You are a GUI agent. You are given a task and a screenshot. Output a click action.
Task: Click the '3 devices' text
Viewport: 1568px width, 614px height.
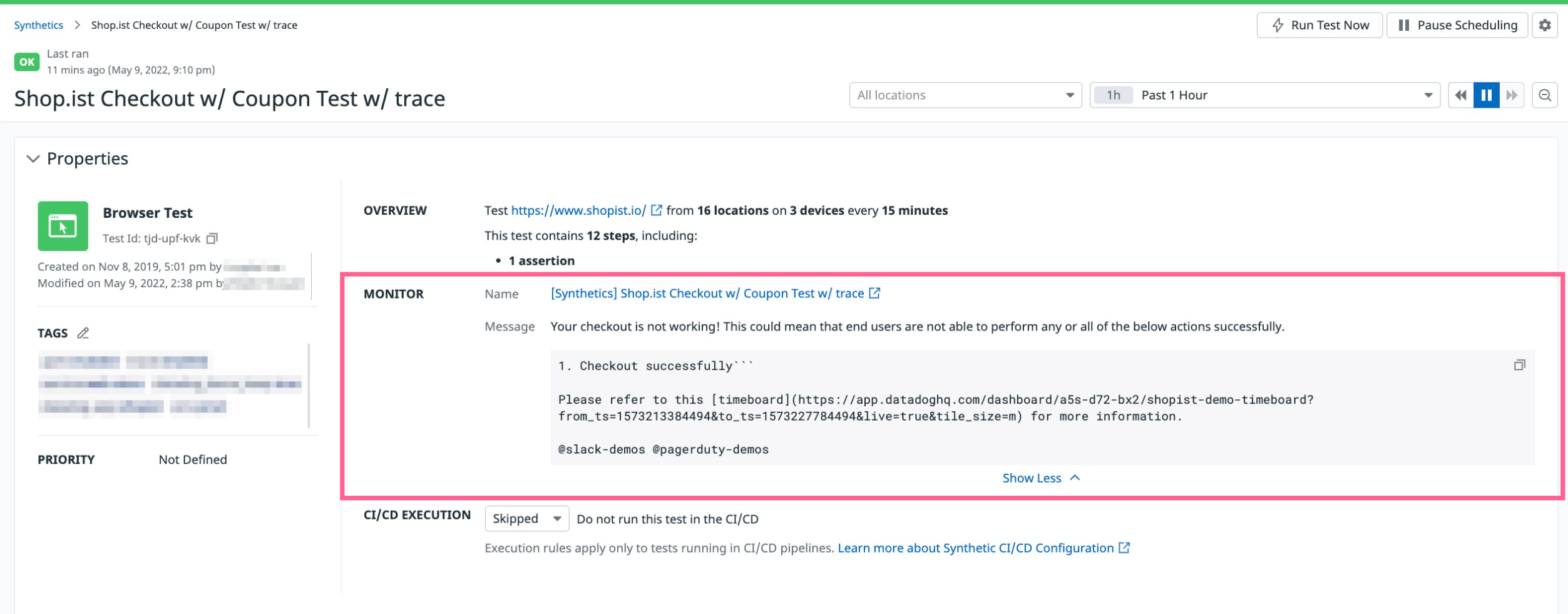point(817,210)
